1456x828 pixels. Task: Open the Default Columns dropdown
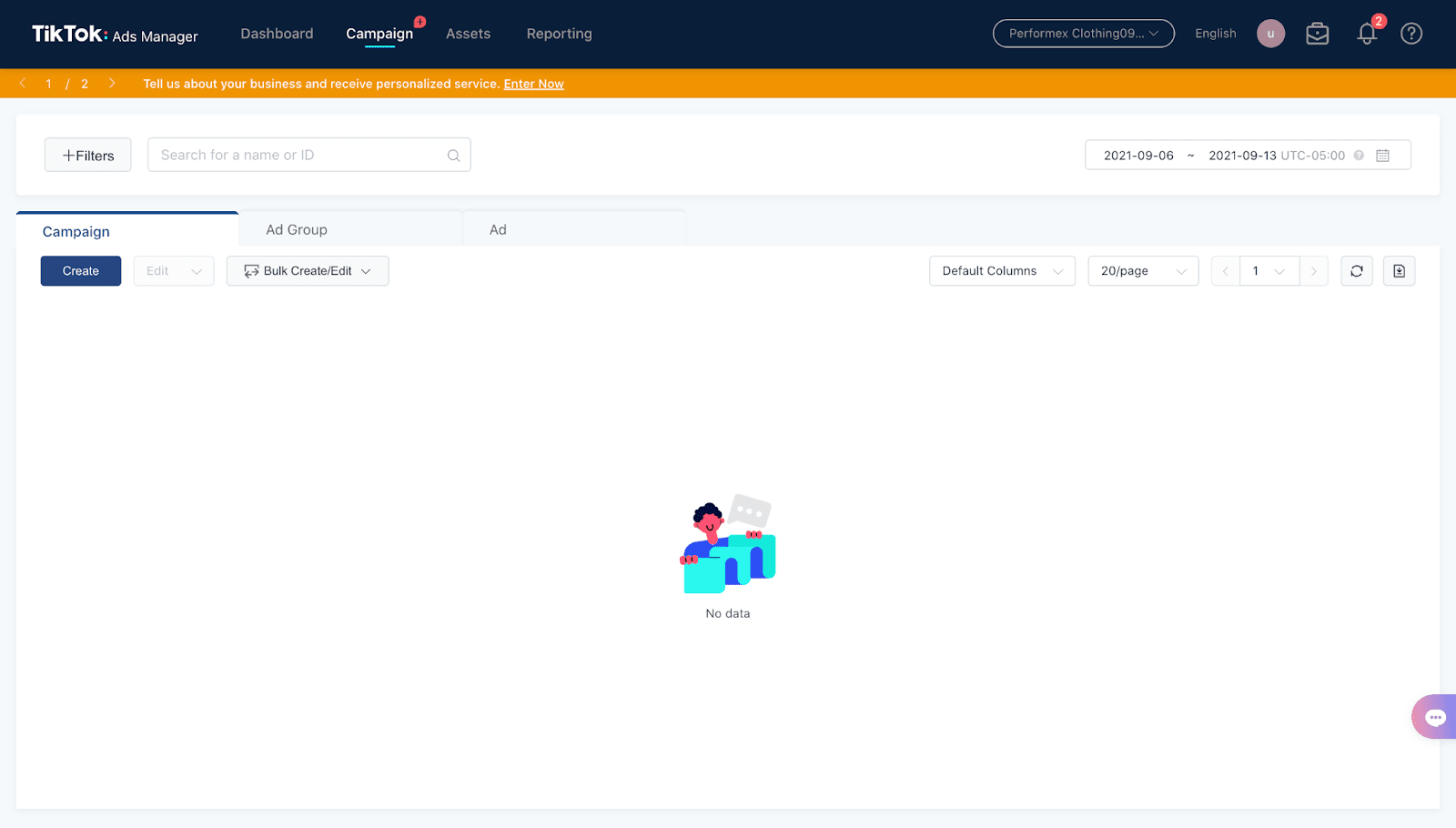1002,271
